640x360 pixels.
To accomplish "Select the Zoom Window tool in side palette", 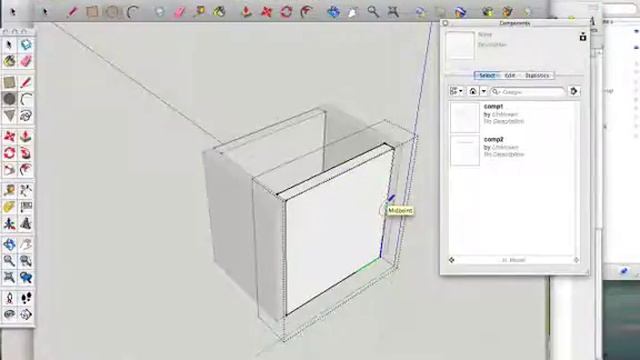I will pos(26,260).
